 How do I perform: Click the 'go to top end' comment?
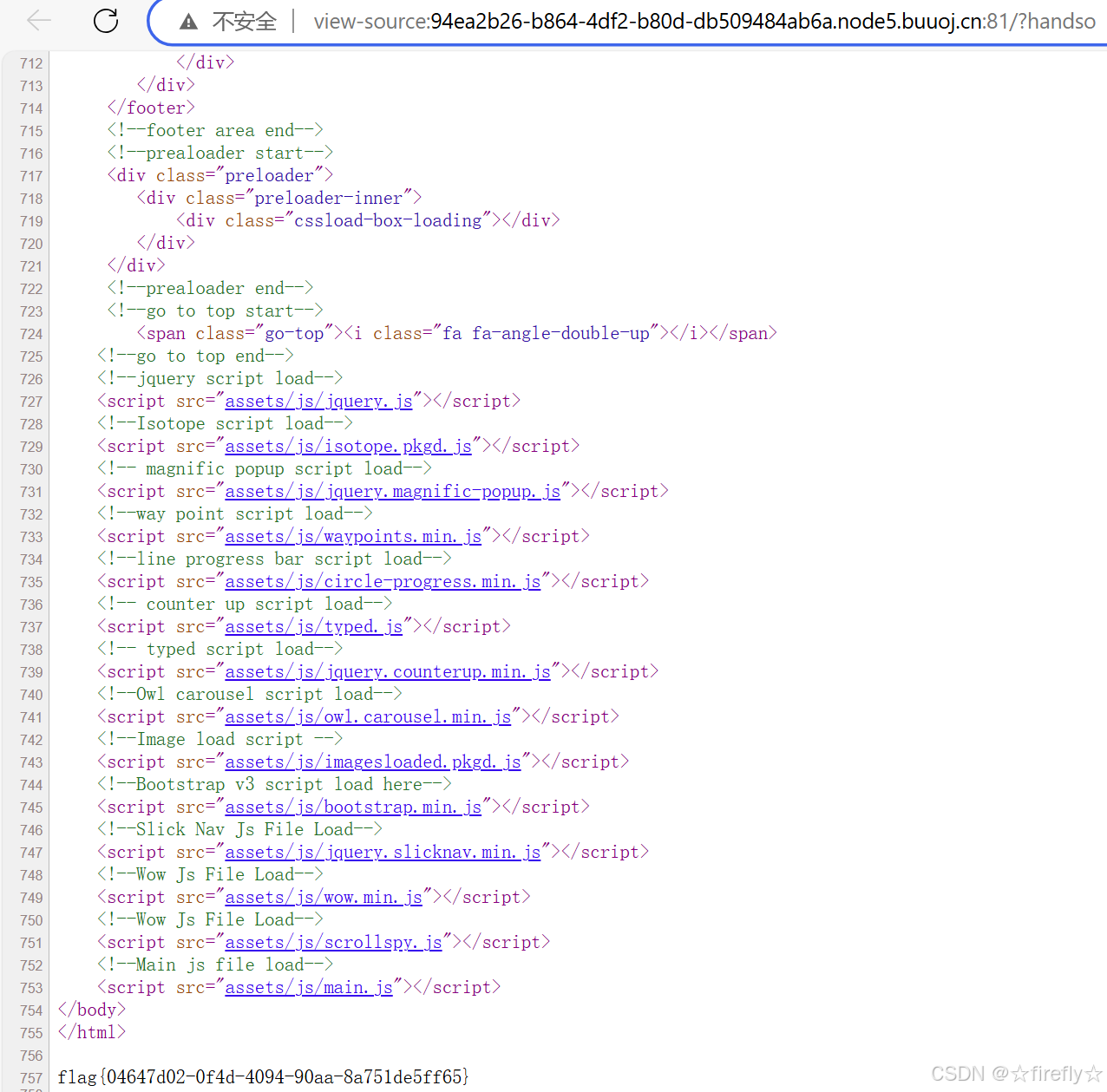tap(195, 356)
